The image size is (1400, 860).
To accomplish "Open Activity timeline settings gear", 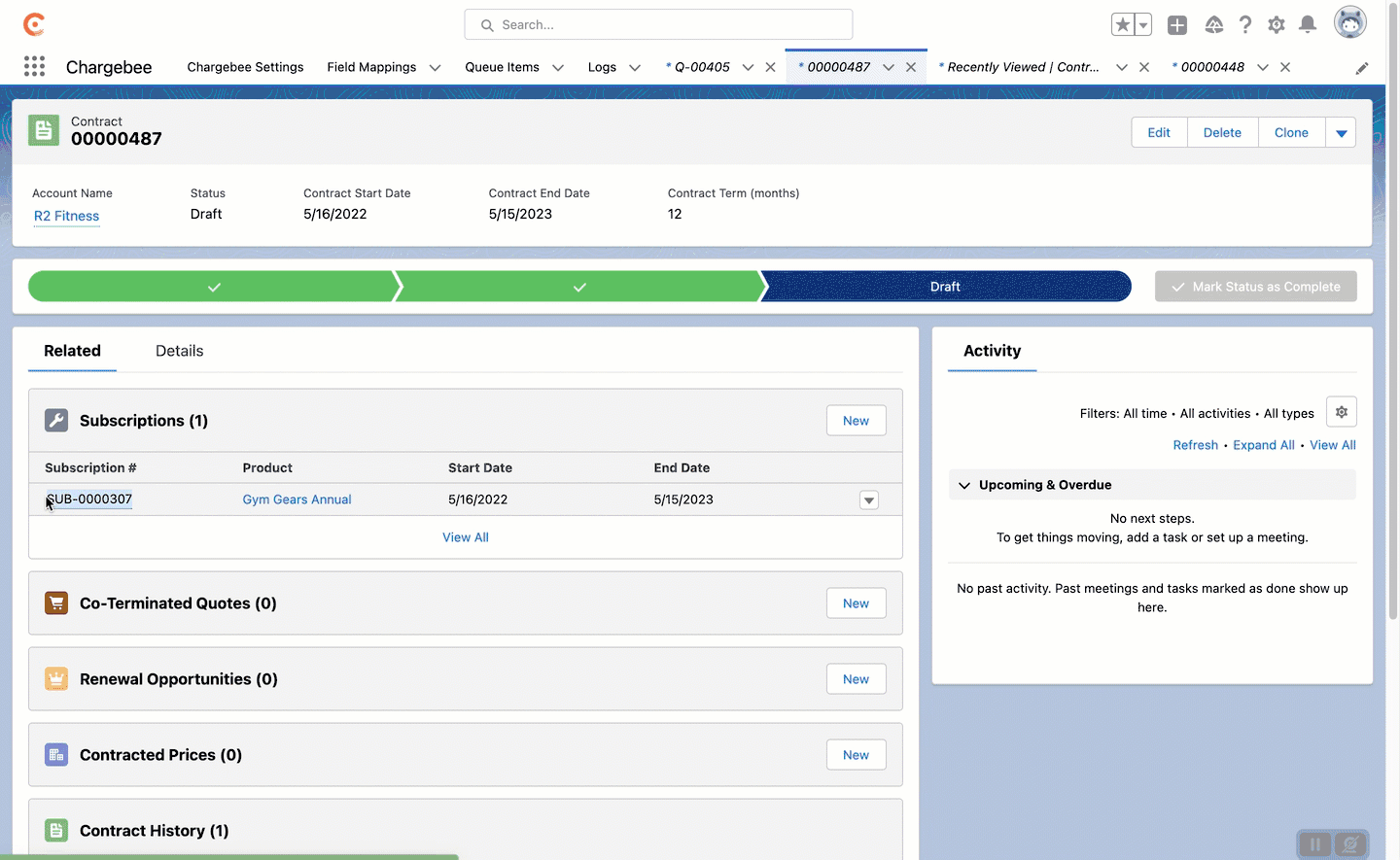I will point(1341,412).
